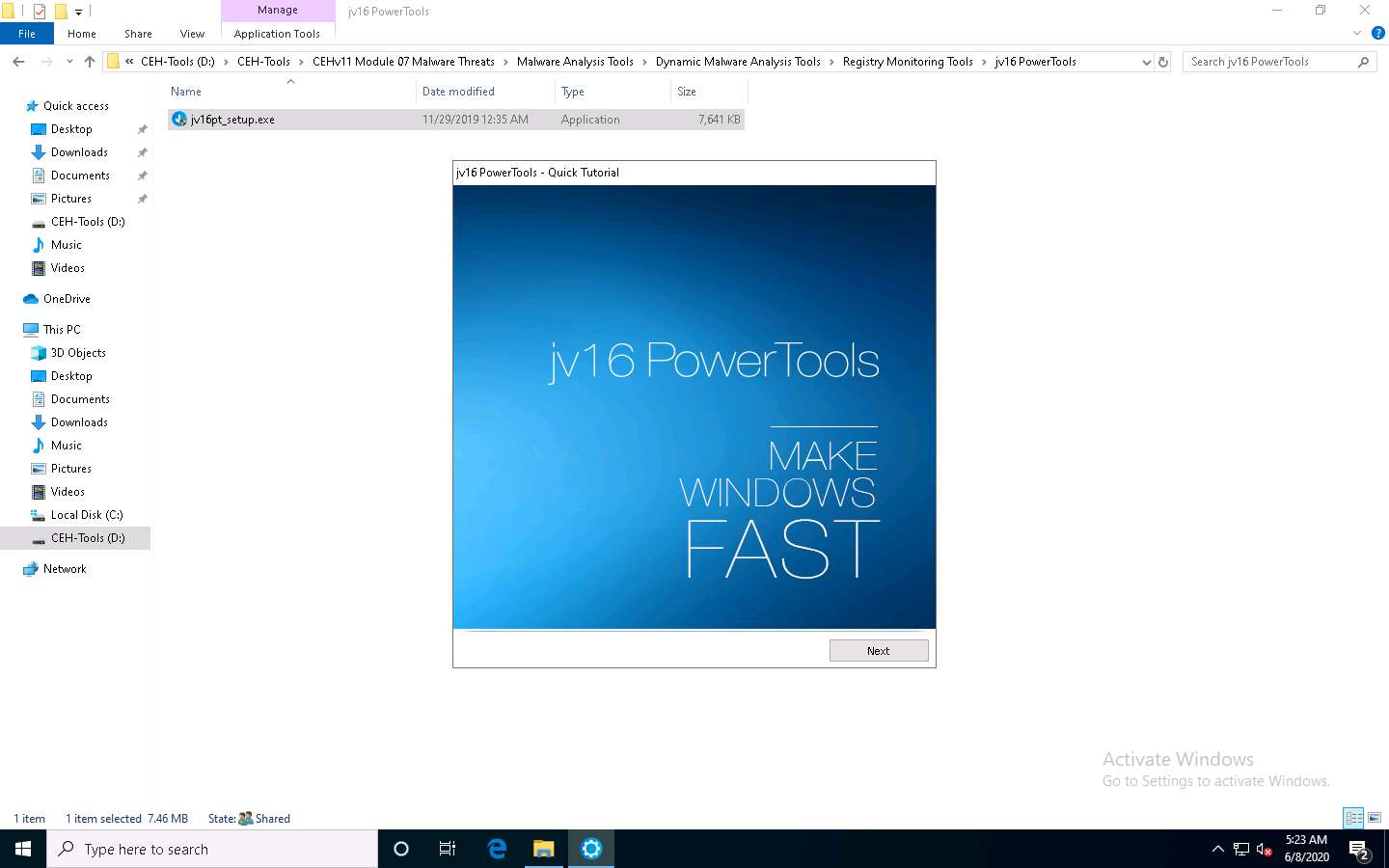Open the Share ribbon tab

138,34
